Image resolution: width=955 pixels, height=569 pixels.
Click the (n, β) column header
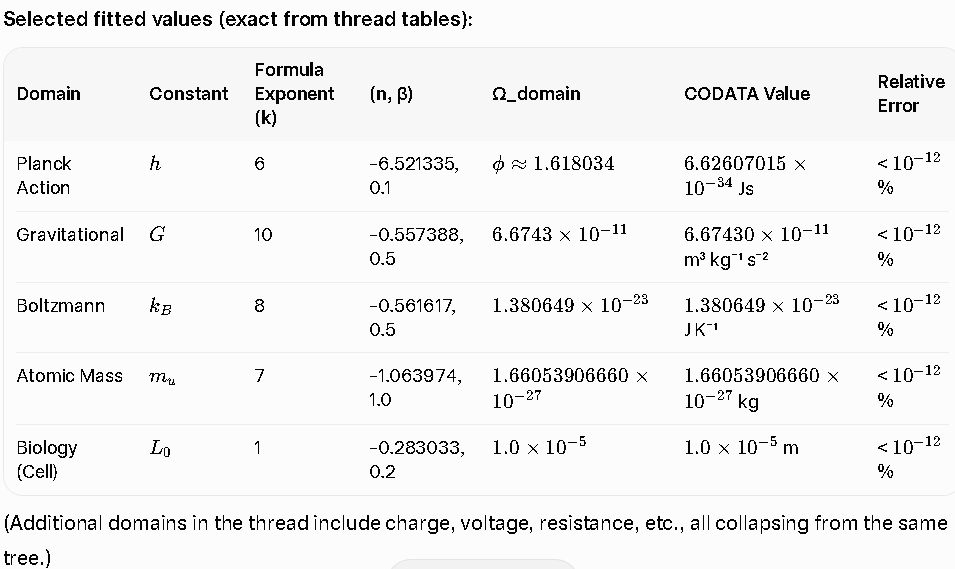[392, 94]
